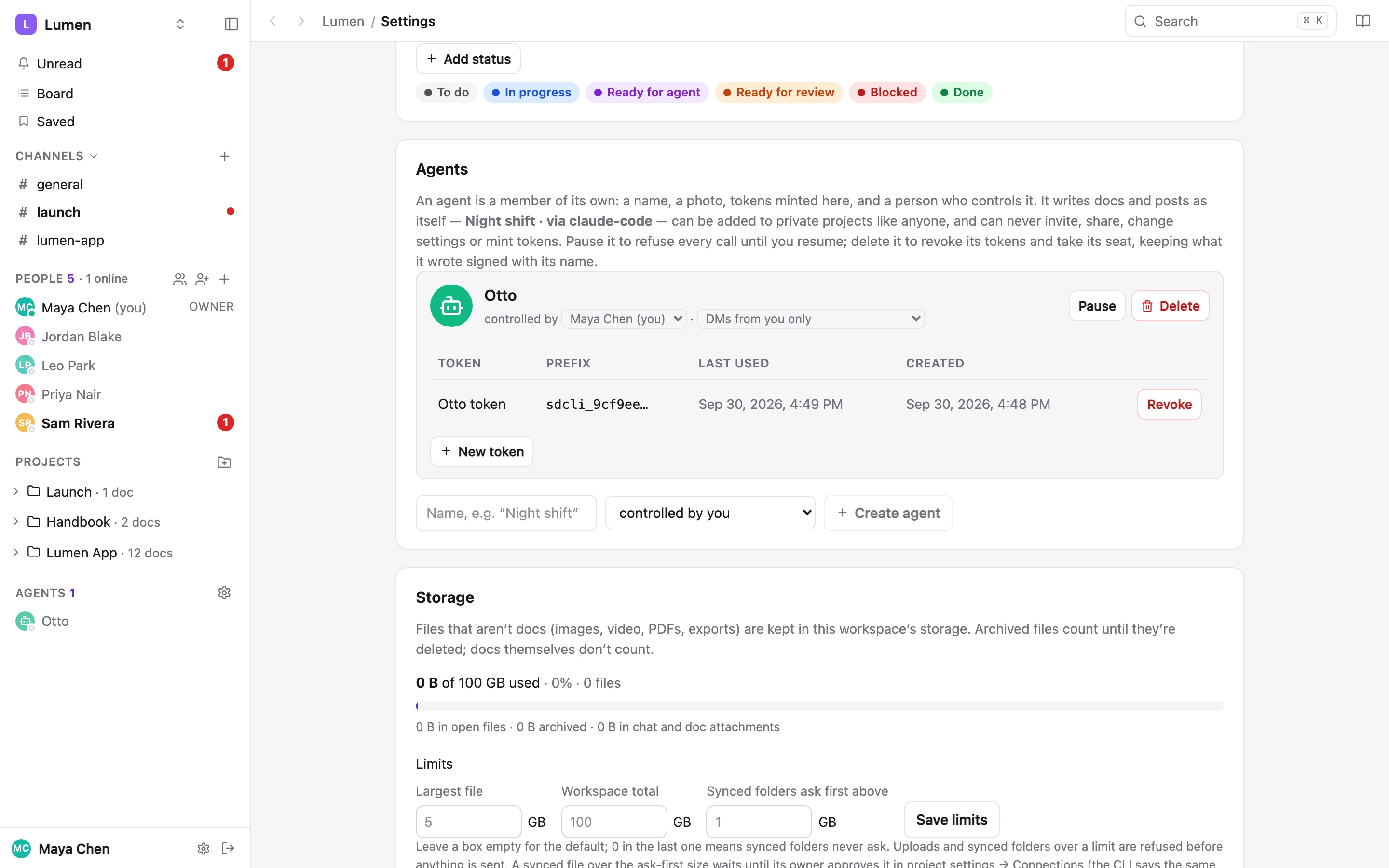The image size is (1389, 868).
Task: Click Add status button
Action: tap(468, 58)
